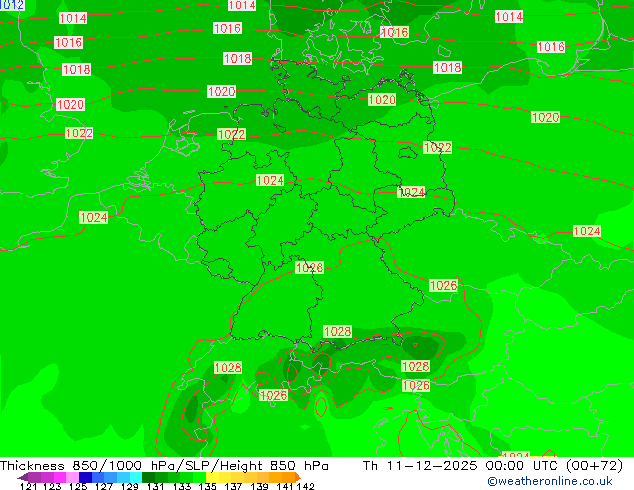Click the purple left arrow tip of the color scale
This screenshot has width=634, height=490.
23,477
